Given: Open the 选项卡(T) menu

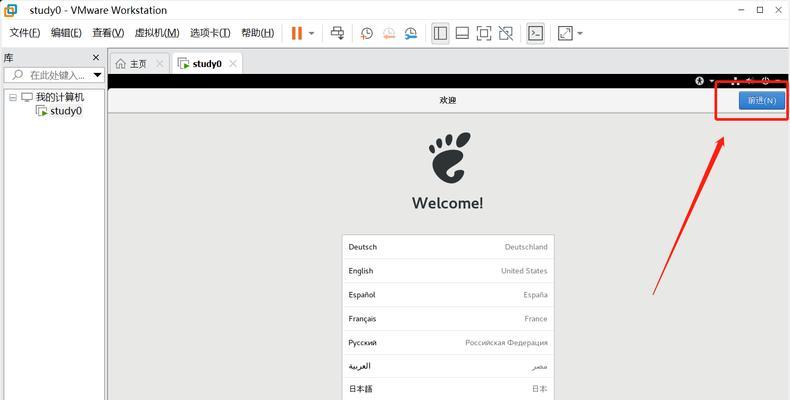Looking at the screenshot, I should pyautogui.click(x=210, y=33).
